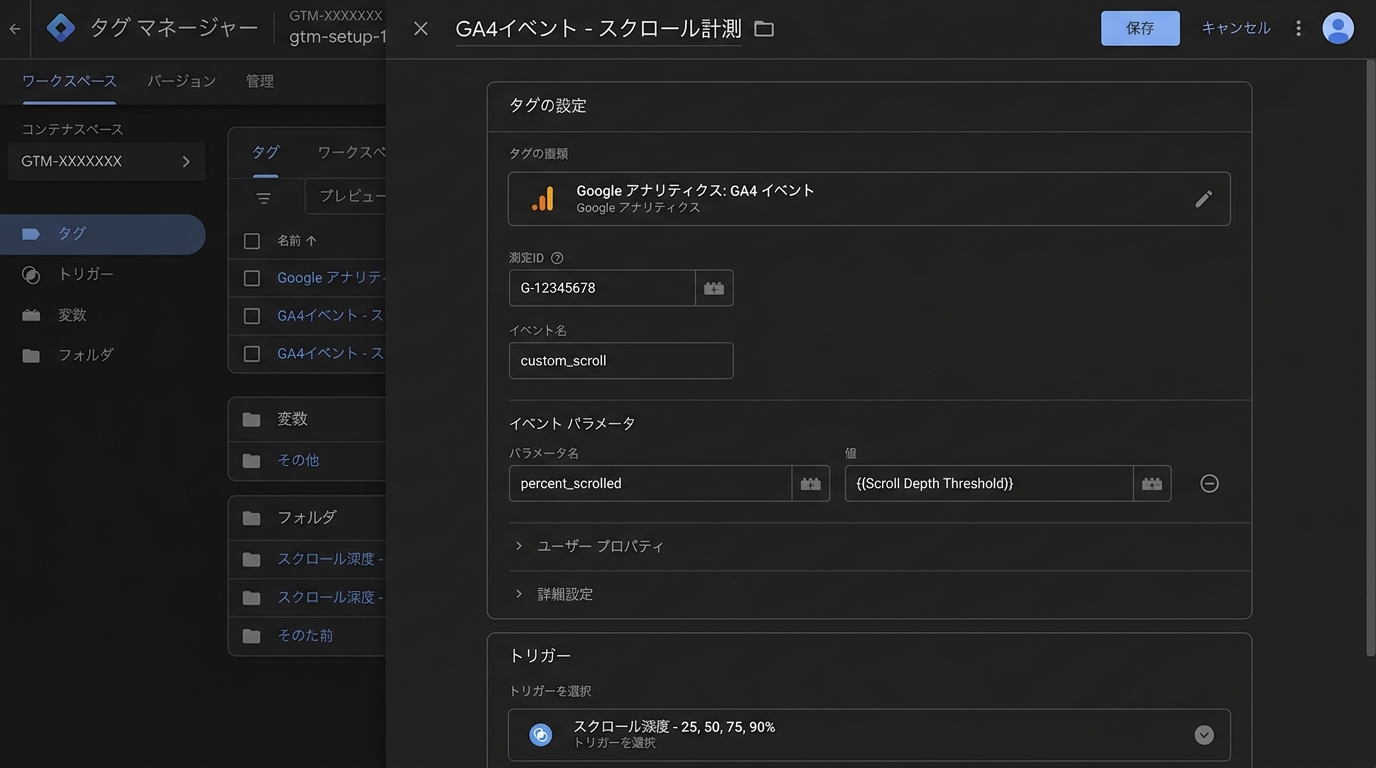1376x768 pixels.
Task: Click the filter icon in tag list
Action: click(263, 198)
